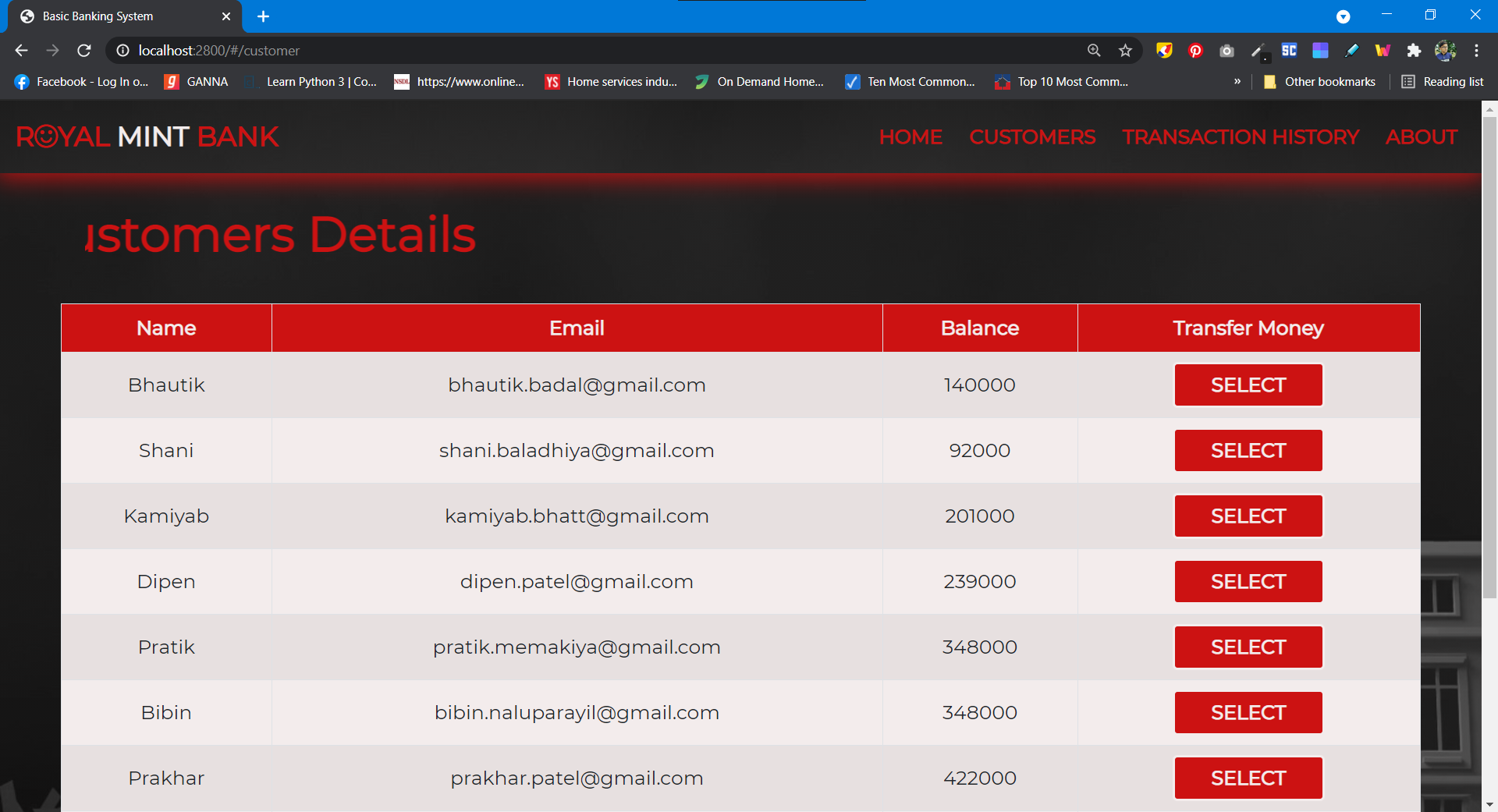Open the Wordtune extension
Image resolution: width=1498 pixels, height=812 pixels.
(1383, 50)
